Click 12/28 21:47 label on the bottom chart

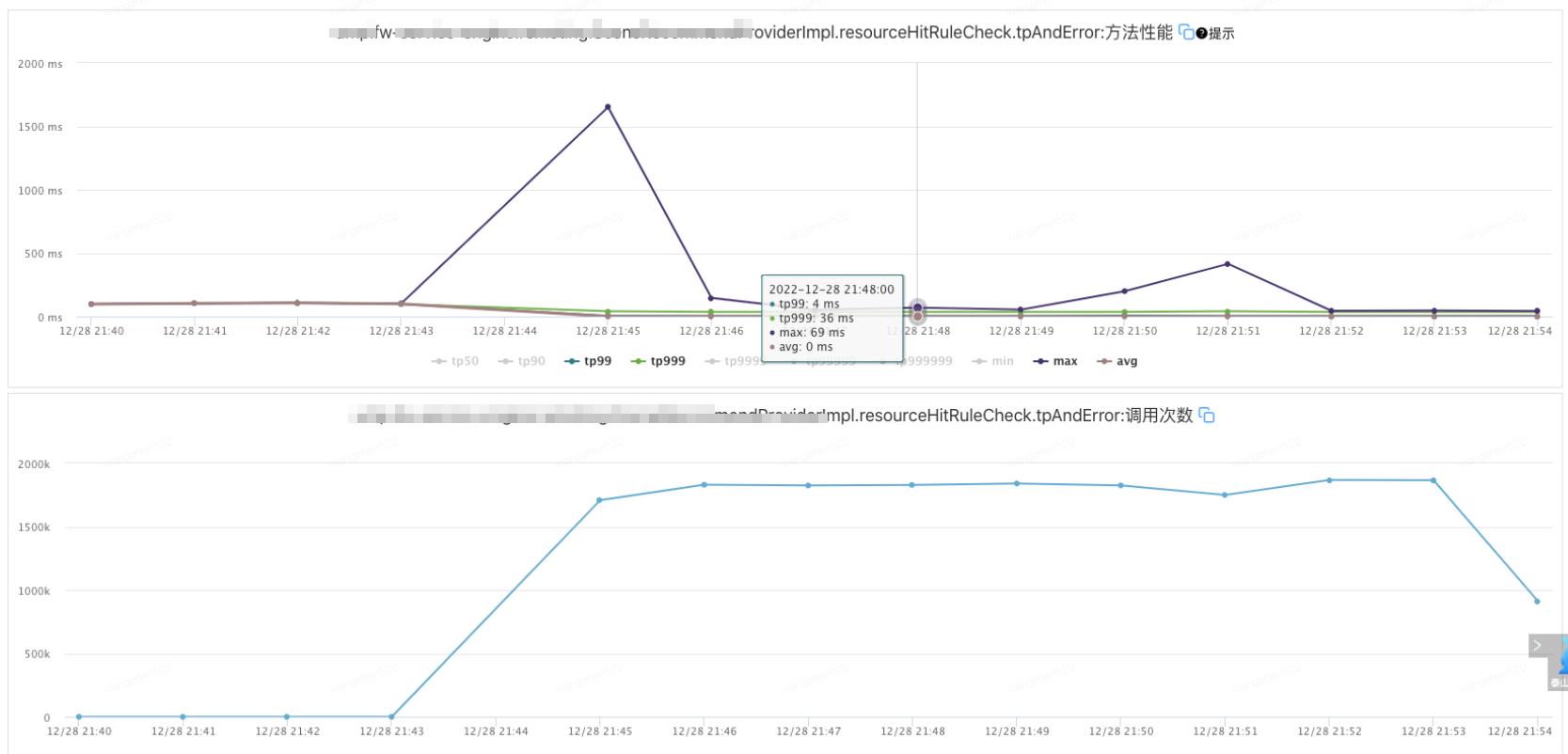tap(807, 731)
